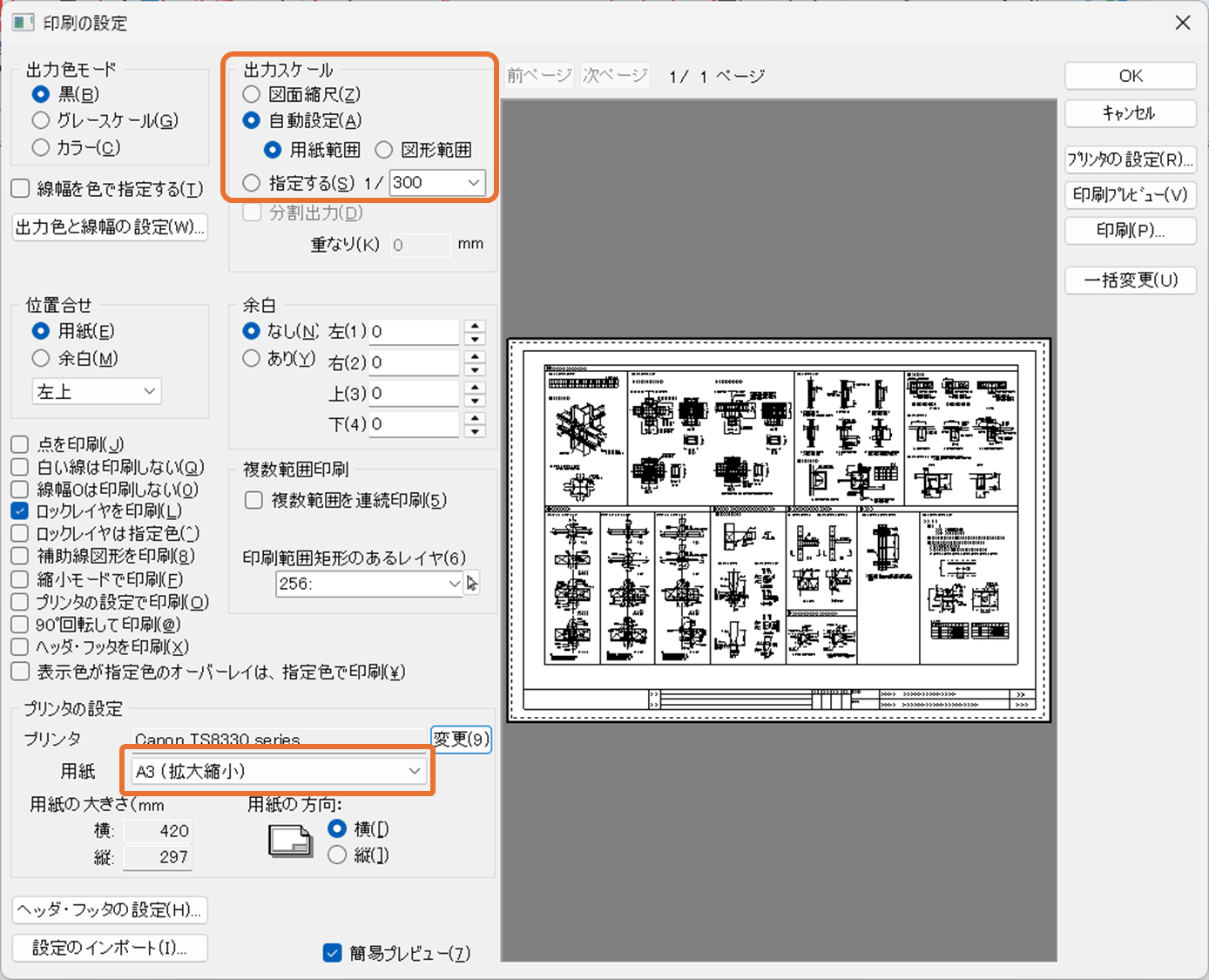The height and width of the screenshot is (980, 1209).
Task: Enable 点を印刷 checkbox
Action: pyautogui.click(x=20, y=444)
